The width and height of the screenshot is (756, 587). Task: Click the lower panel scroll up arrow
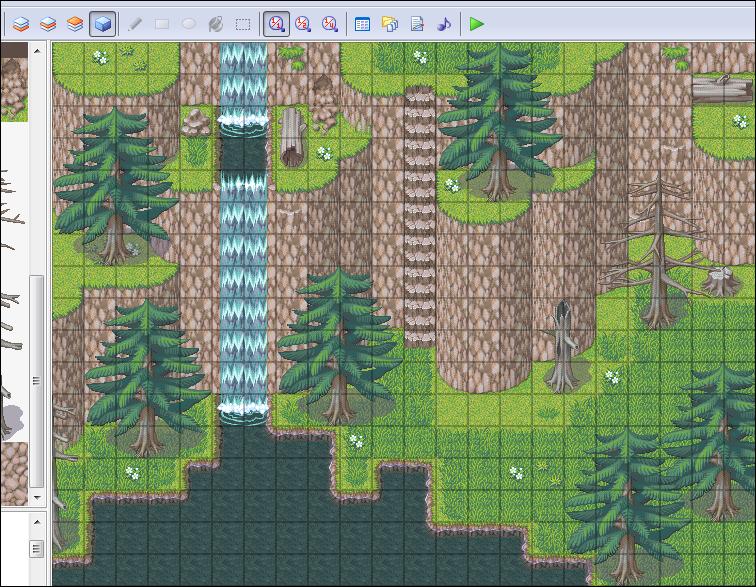37,522
